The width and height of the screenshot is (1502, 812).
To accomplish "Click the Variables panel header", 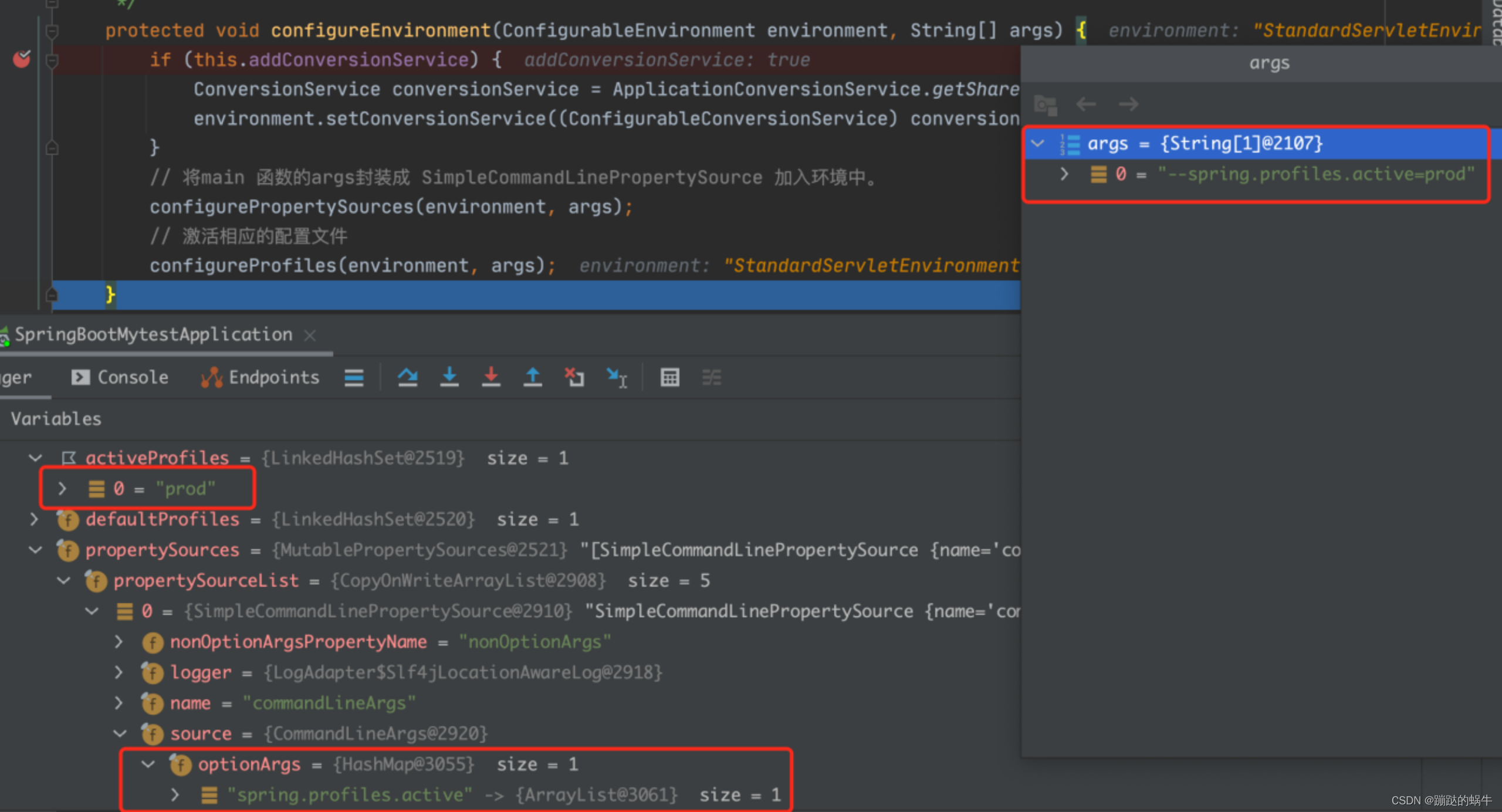I will pos(56,419).
